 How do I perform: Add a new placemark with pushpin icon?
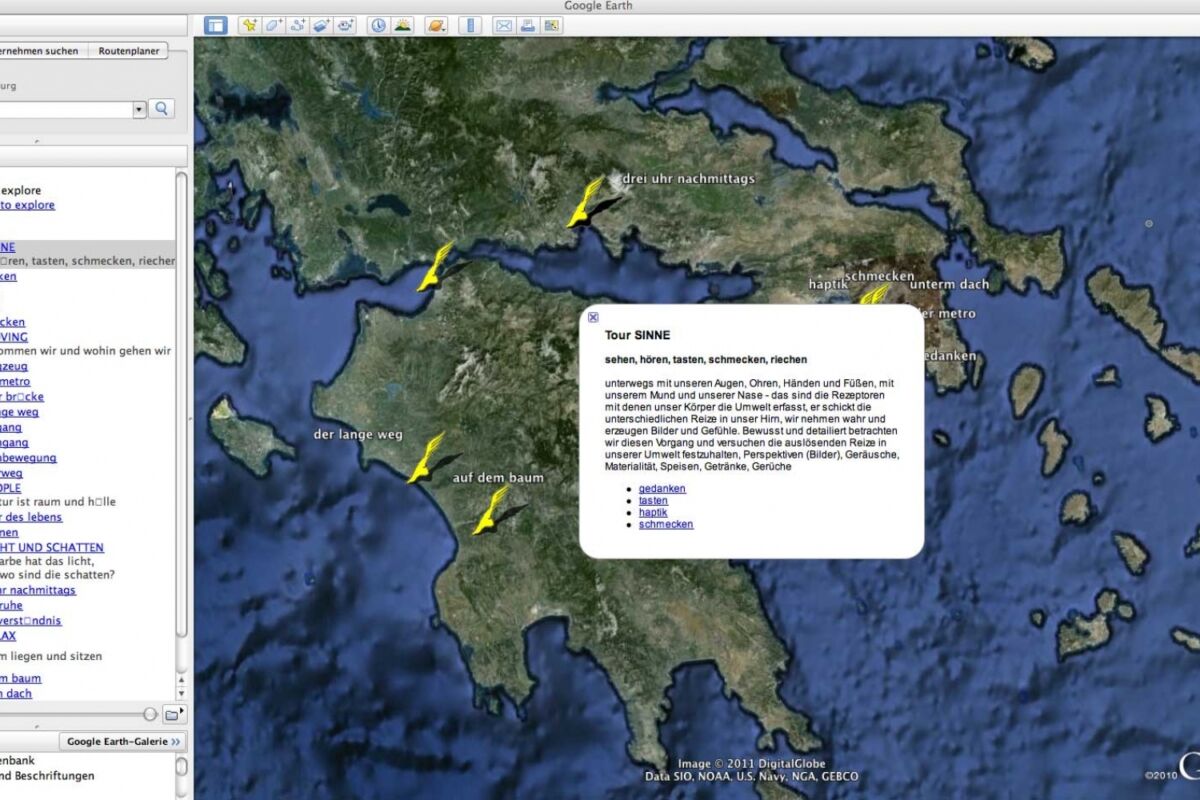[x=249, y=25]
